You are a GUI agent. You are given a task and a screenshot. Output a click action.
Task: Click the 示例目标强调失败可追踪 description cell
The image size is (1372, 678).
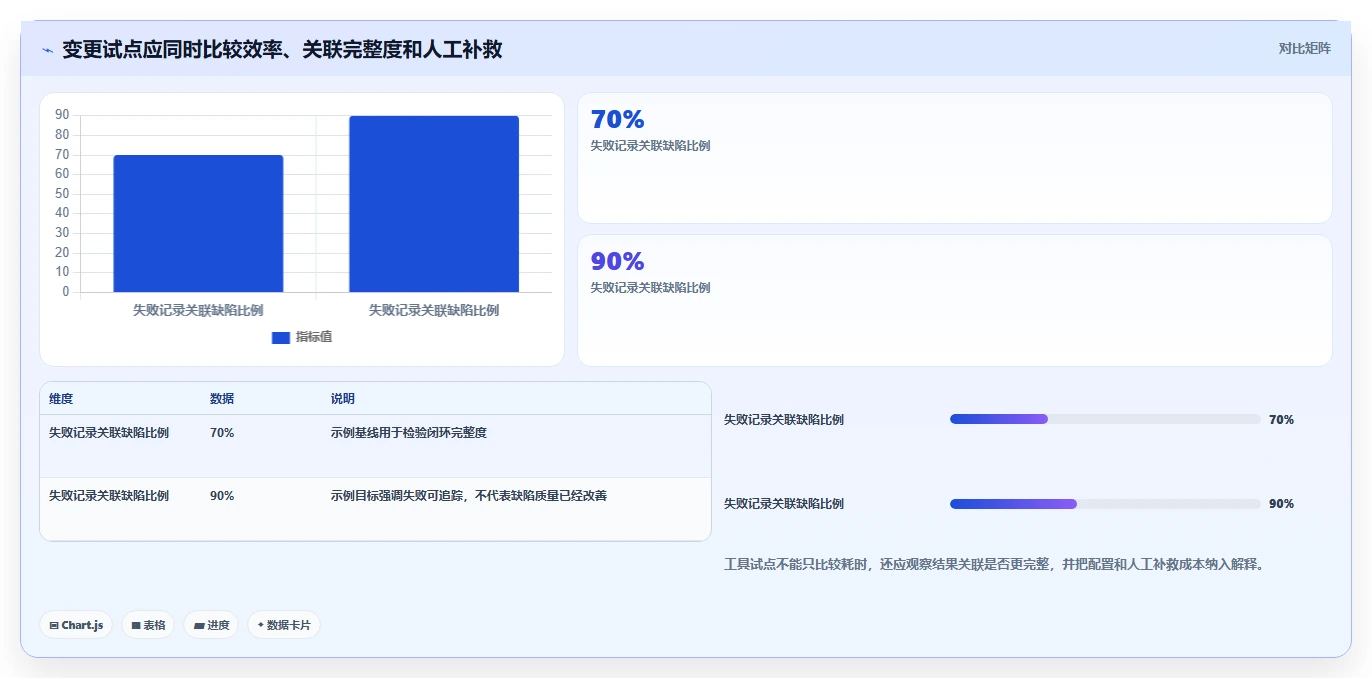click(469, 496)
